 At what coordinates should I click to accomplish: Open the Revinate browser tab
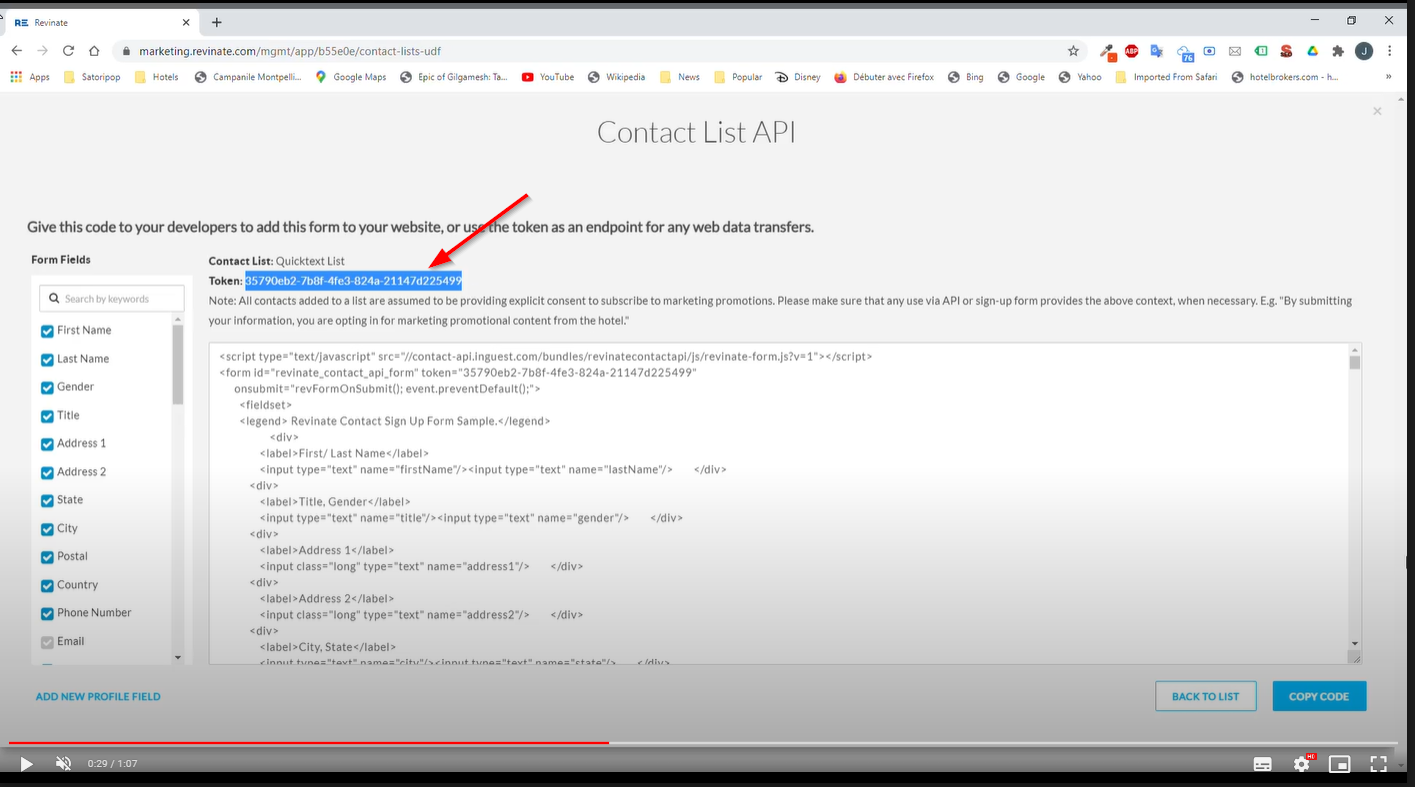95,22
